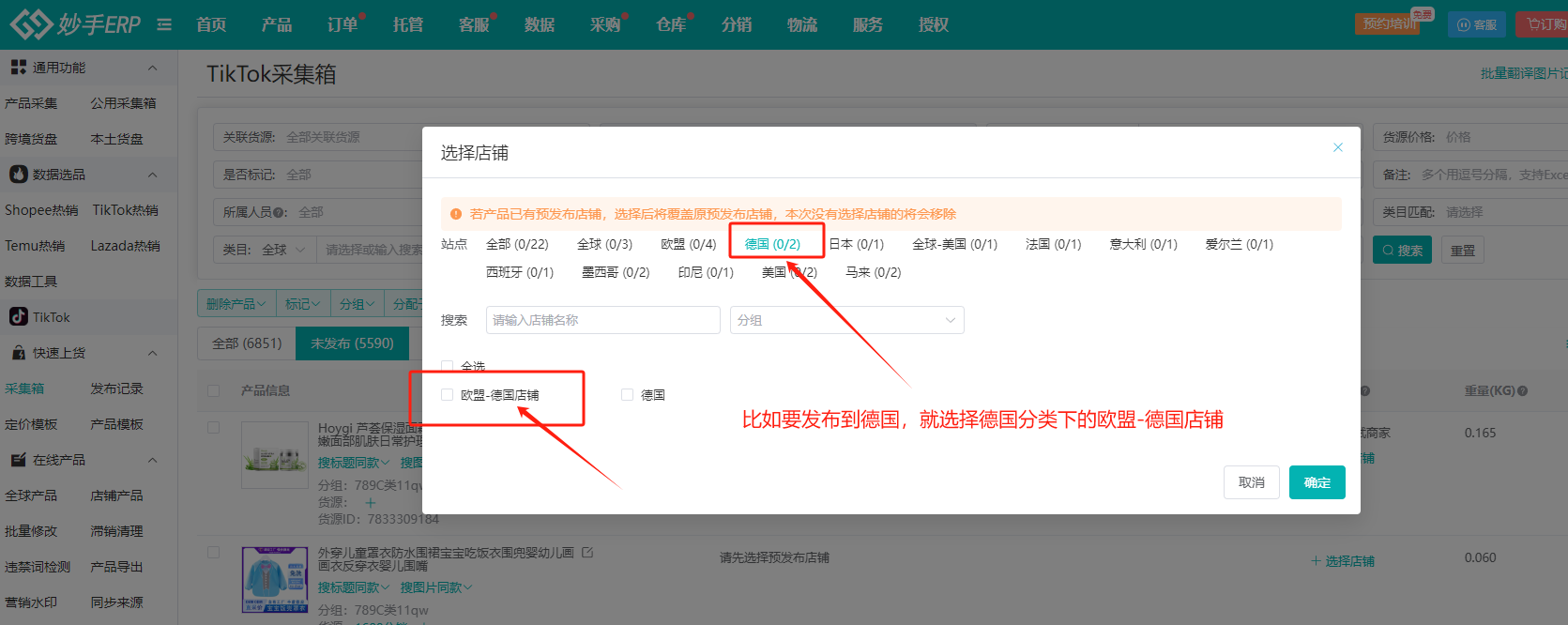Click 确定 to confirm store selection
Screen dimensions: 1568x625
coord(1317,482)
